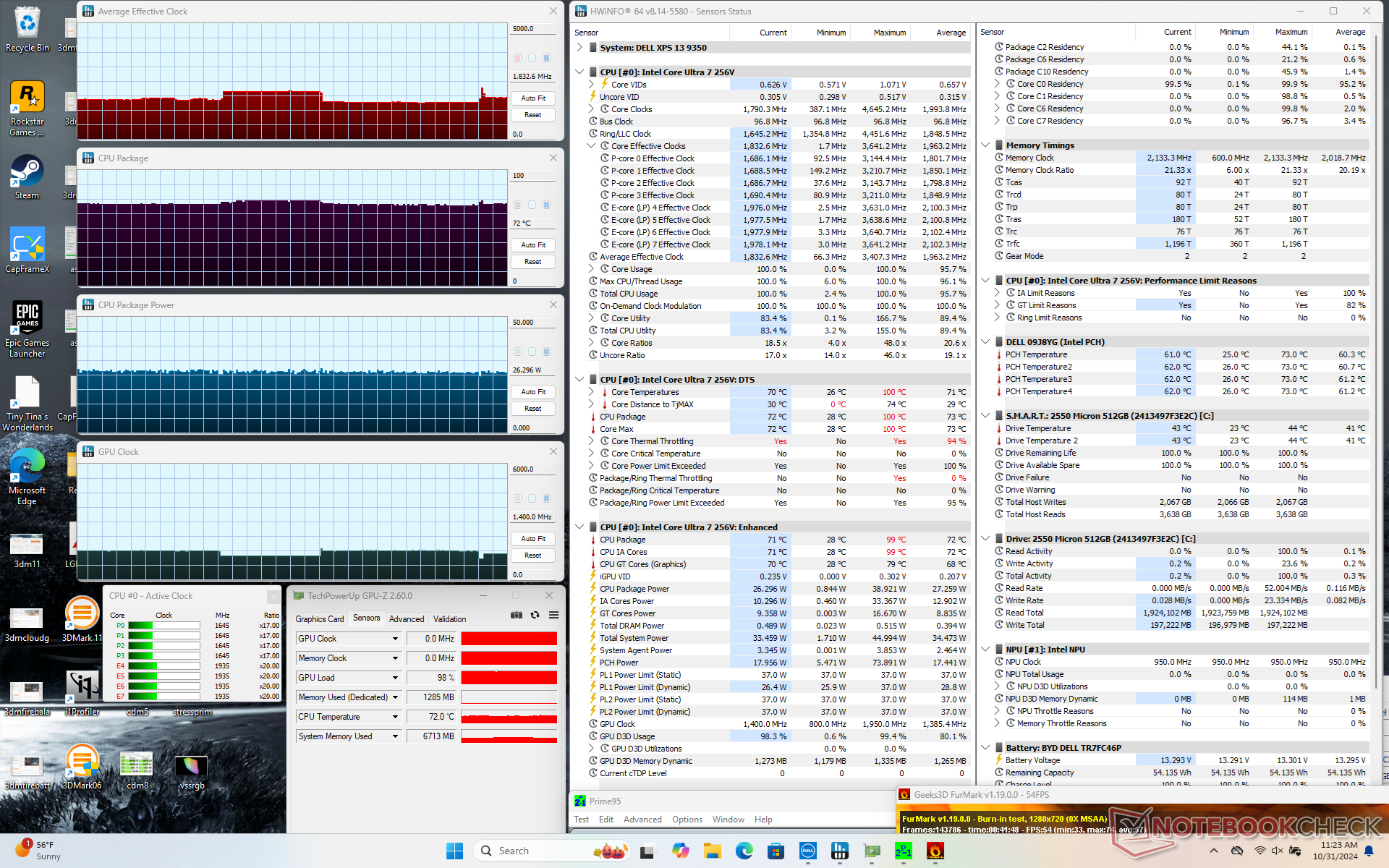Click the Dell app taskbar icon
Viewport: 1389px width, 868px height.
808,851
